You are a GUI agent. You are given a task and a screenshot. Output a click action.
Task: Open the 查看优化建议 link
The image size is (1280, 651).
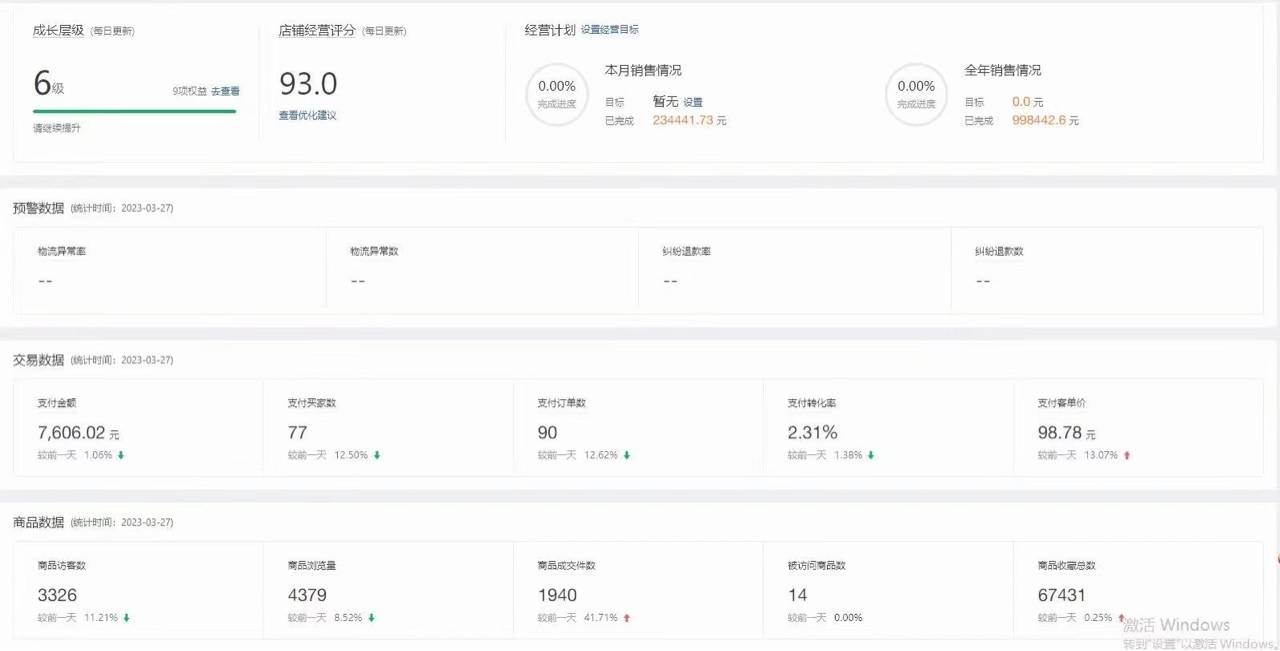[307, 116]
